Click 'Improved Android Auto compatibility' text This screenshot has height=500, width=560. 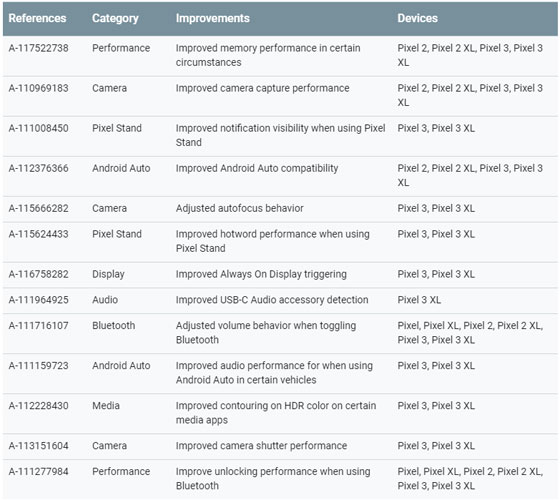[x=257, y=168]
